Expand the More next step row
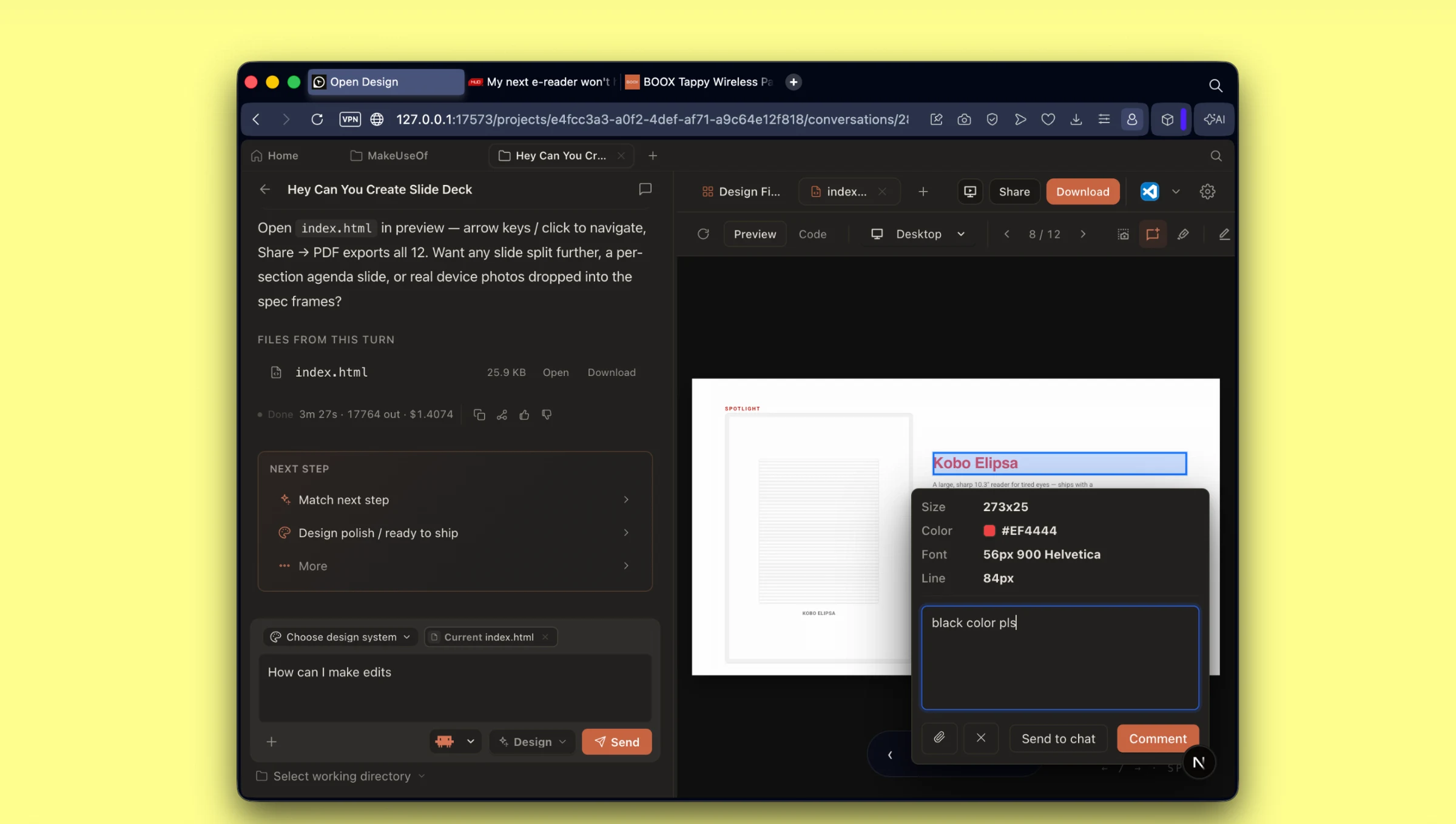This screenshot has height=824, width=1456. click(x=454, y=566)
